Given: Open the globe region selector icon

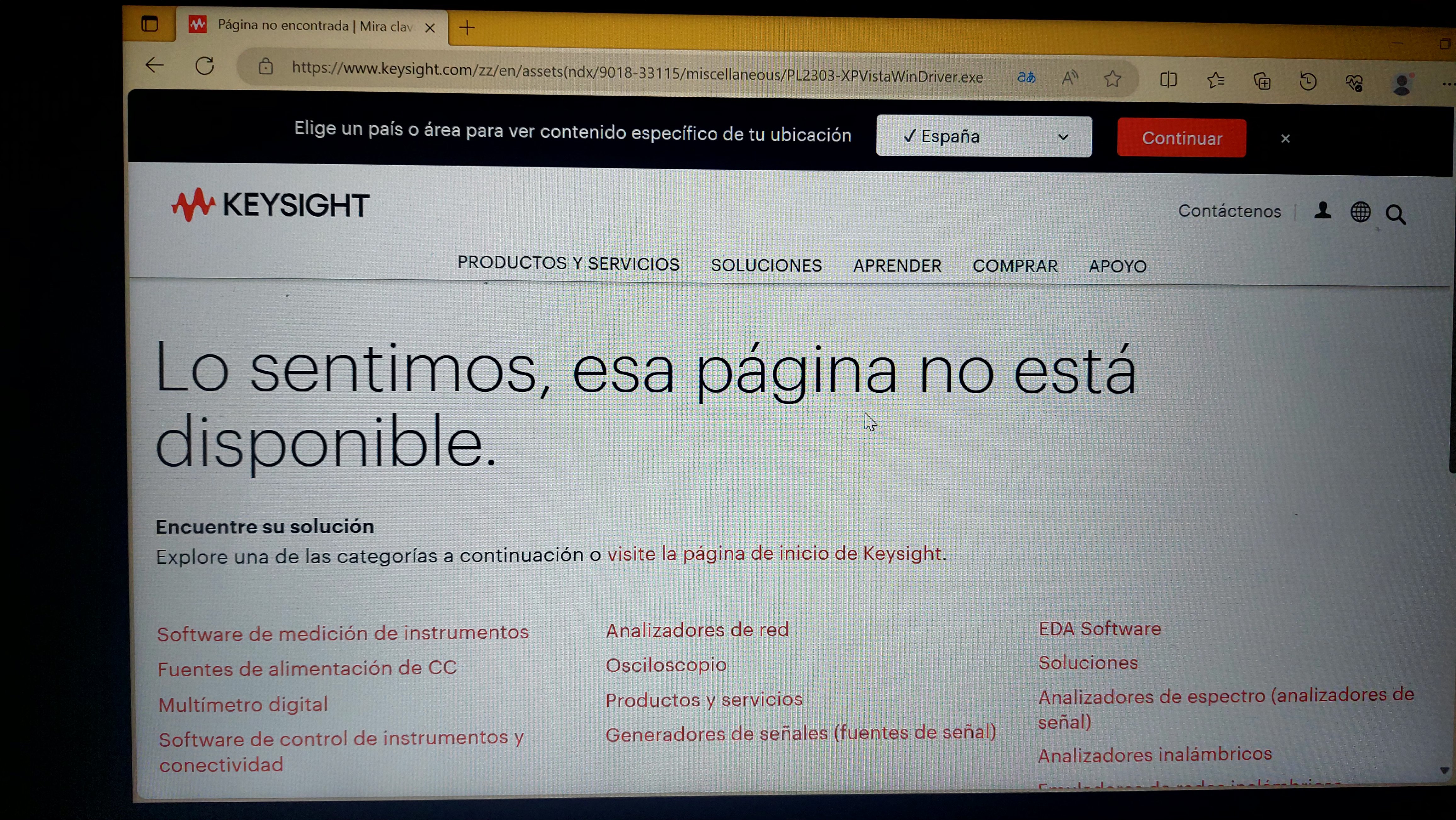Looking at the screenshot, I should click(1361, 213).
